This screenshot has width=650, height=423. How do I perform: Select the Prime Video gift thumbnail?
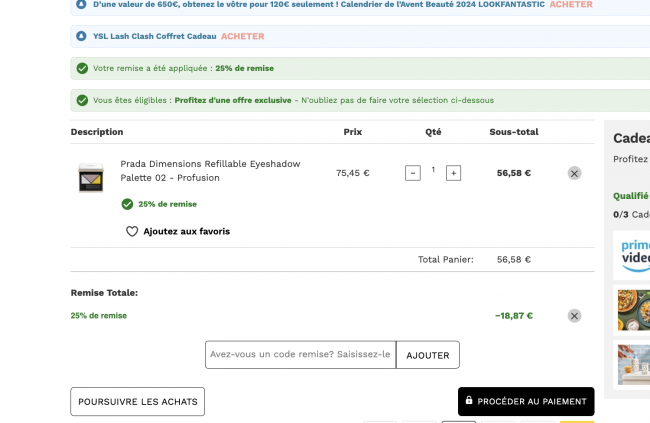pyautogui.click(x=631, y=255)
